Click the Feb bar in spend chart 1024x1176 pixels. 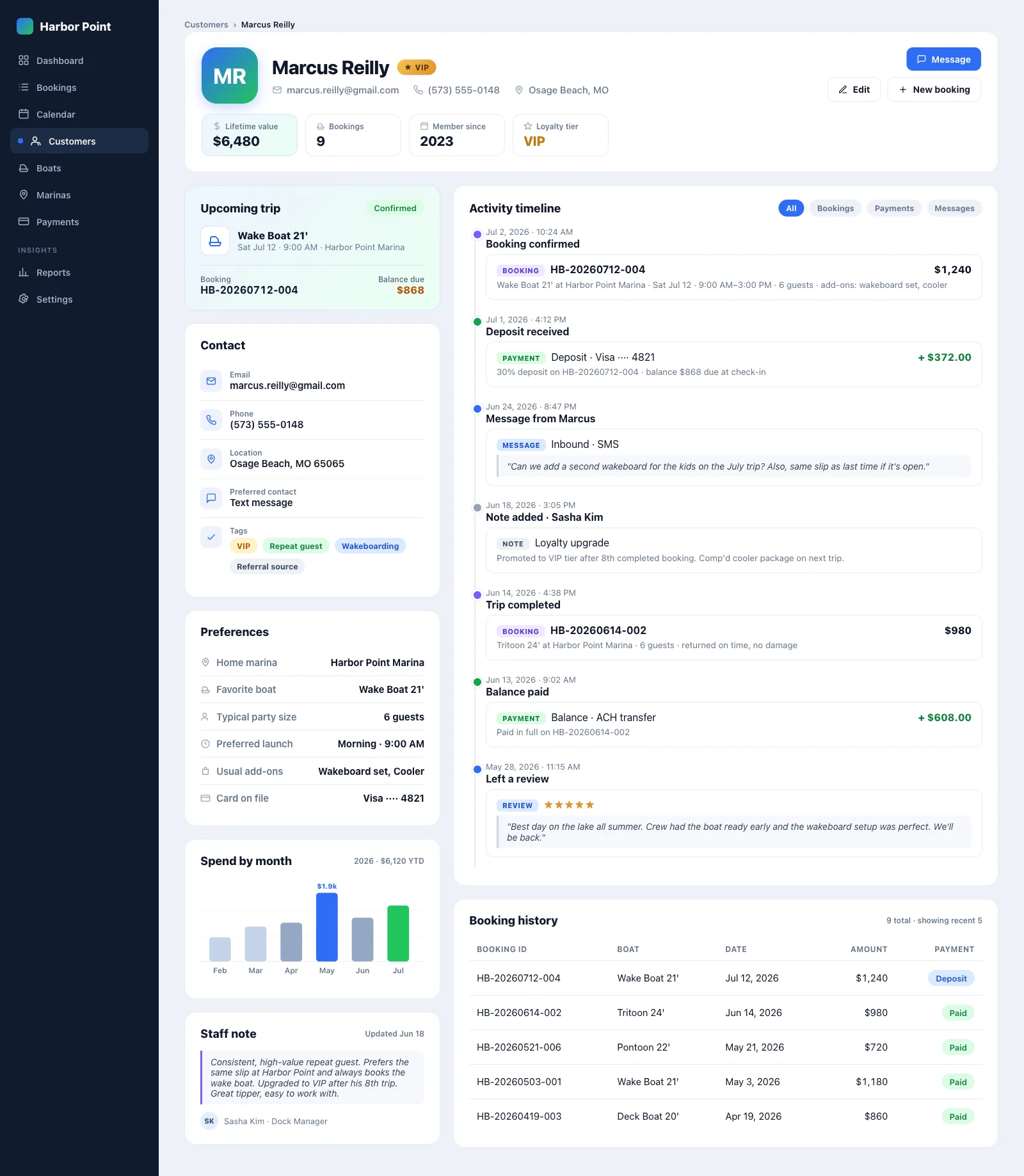click(220, 949)
